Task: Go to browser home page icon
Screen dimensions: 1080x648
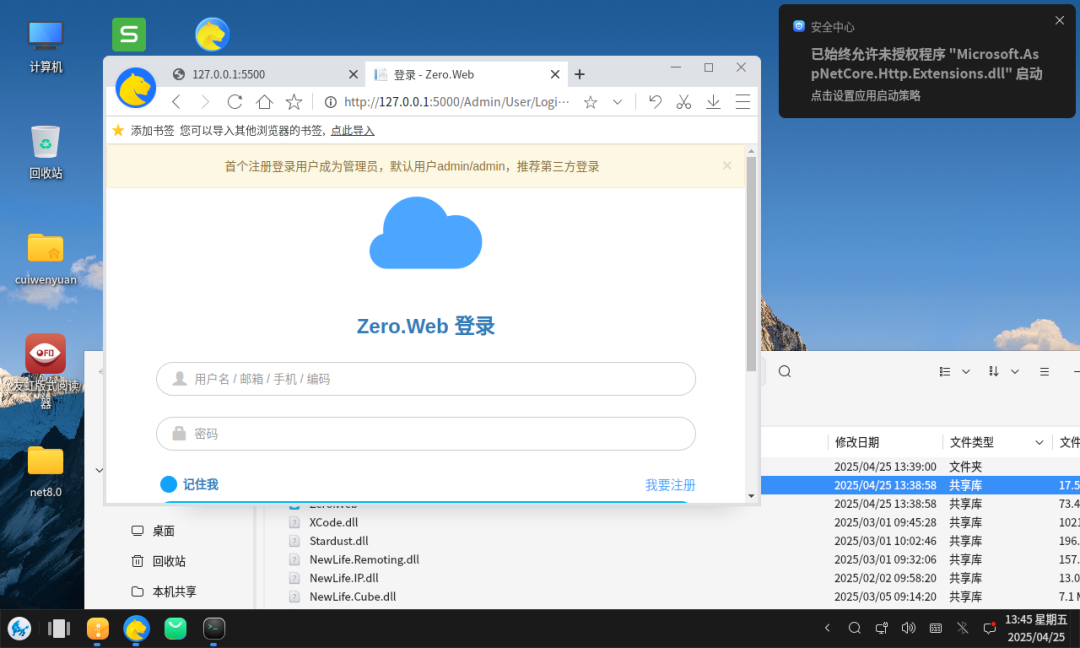Action: pos(264,102)
